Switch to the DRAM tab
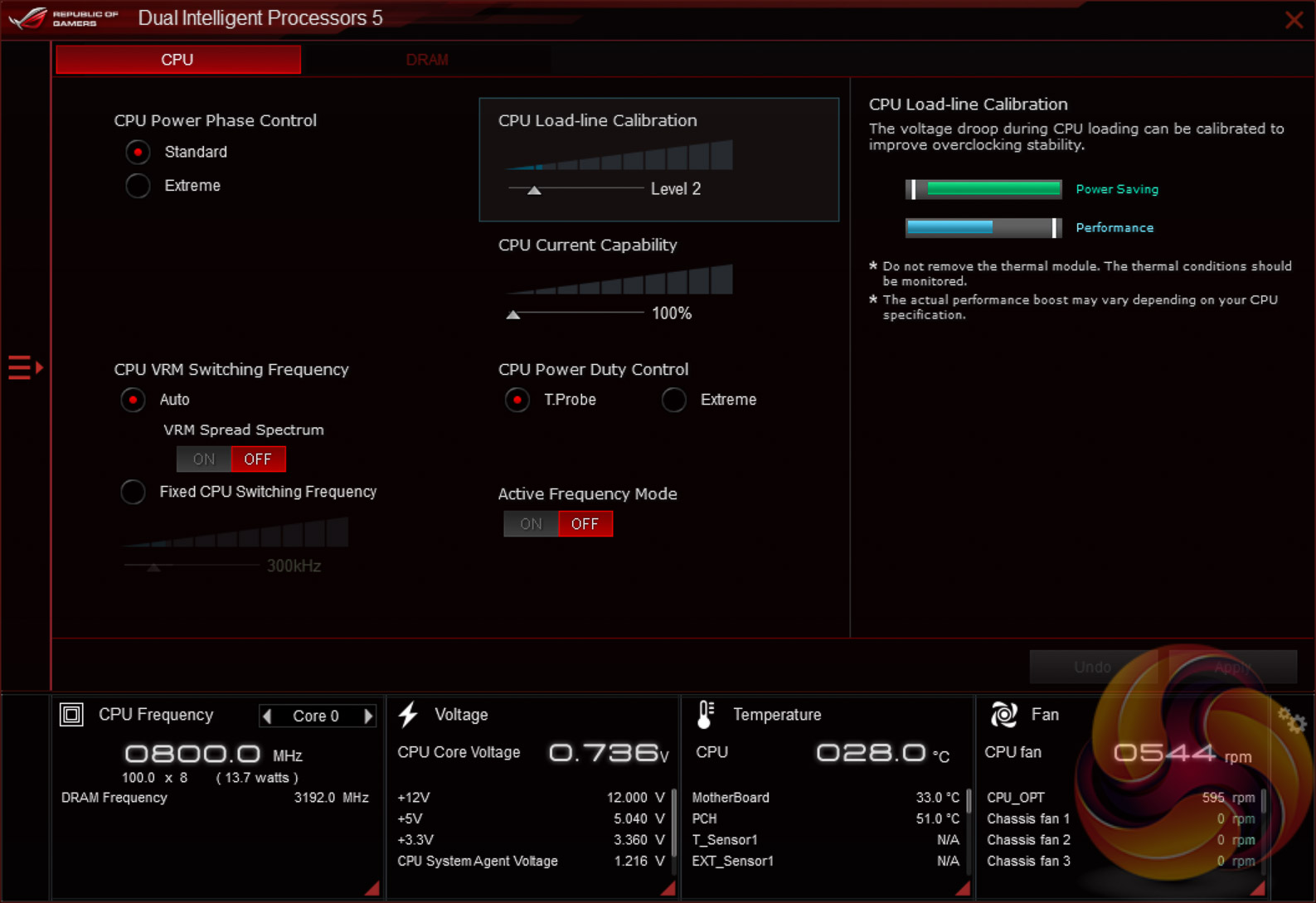Screen dimensions: 1316x903 427,60
